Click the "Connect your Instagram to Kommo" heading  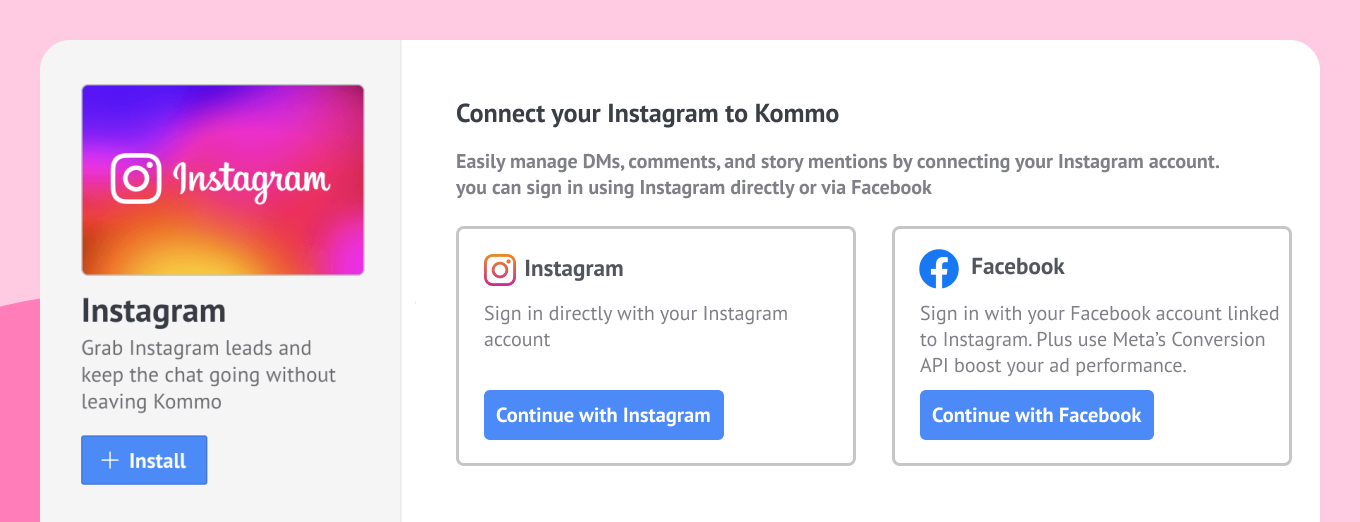647,114
